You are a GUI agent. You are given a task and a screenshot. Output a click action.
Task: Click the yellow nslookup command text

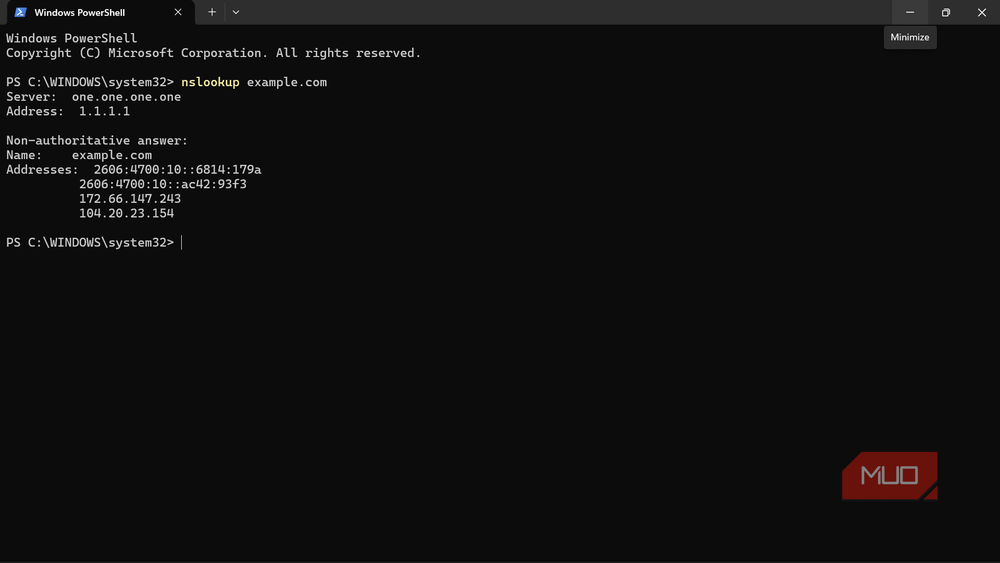coord(210,82)
